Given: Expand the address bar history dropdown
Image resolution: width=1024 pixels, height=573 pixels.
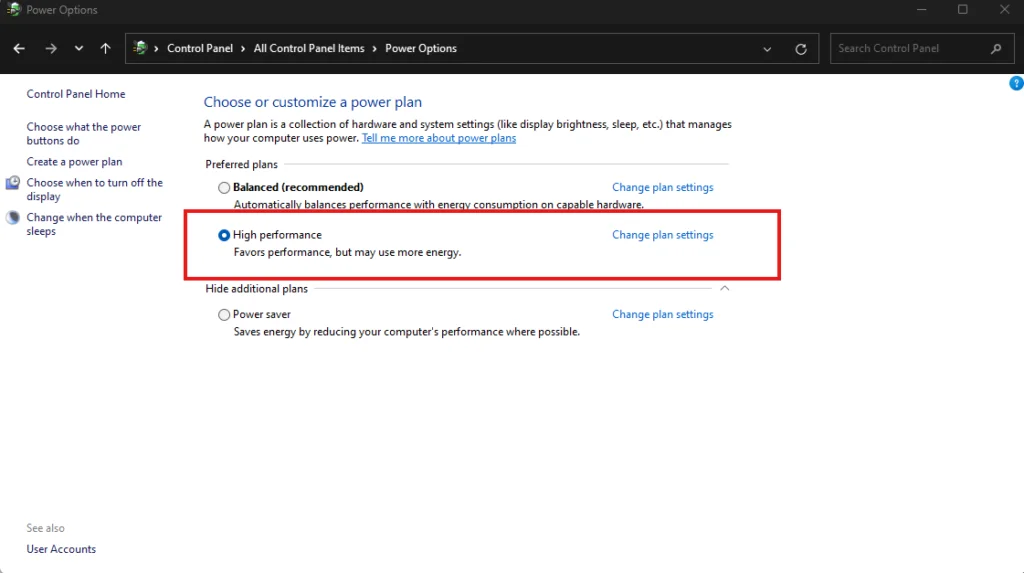Looking at the screenshot, I should pos(767,49).
